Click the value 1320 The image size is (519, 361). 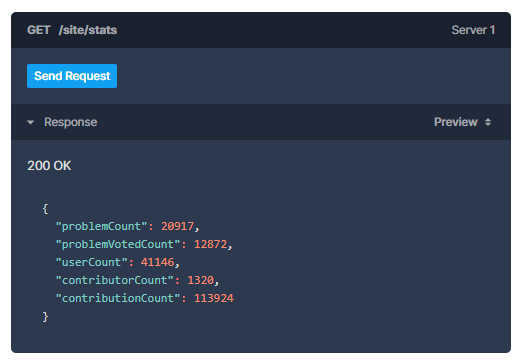(200, 280)
